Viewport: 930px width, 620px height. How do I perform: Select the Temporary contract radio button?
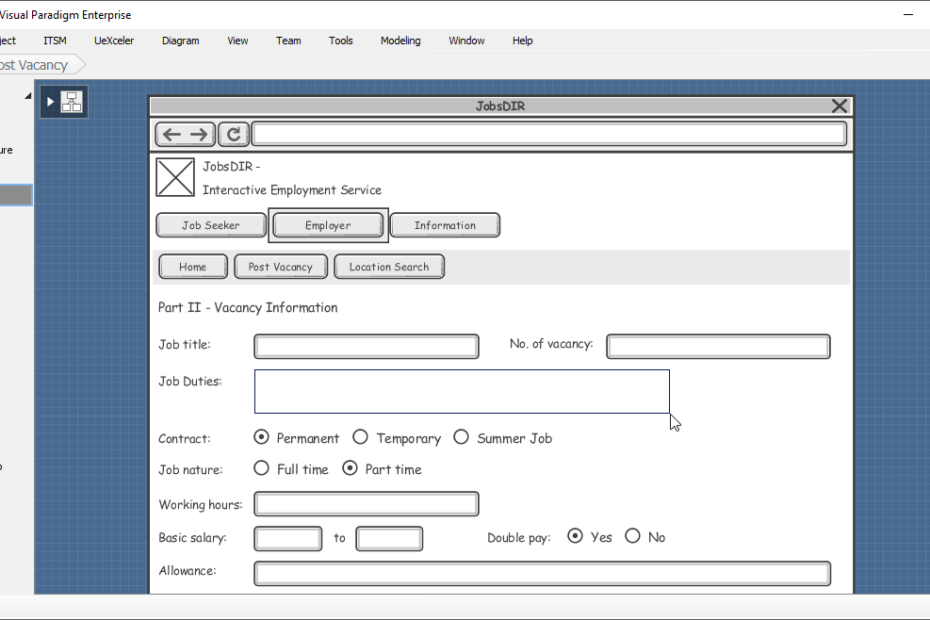point(360,437)
